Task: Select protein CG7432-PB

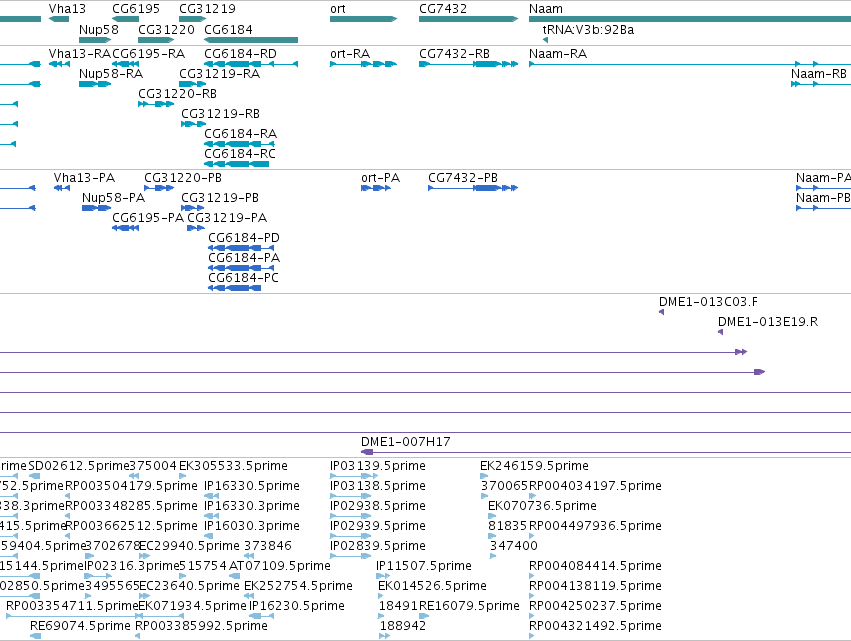Action: coord(473,188)
